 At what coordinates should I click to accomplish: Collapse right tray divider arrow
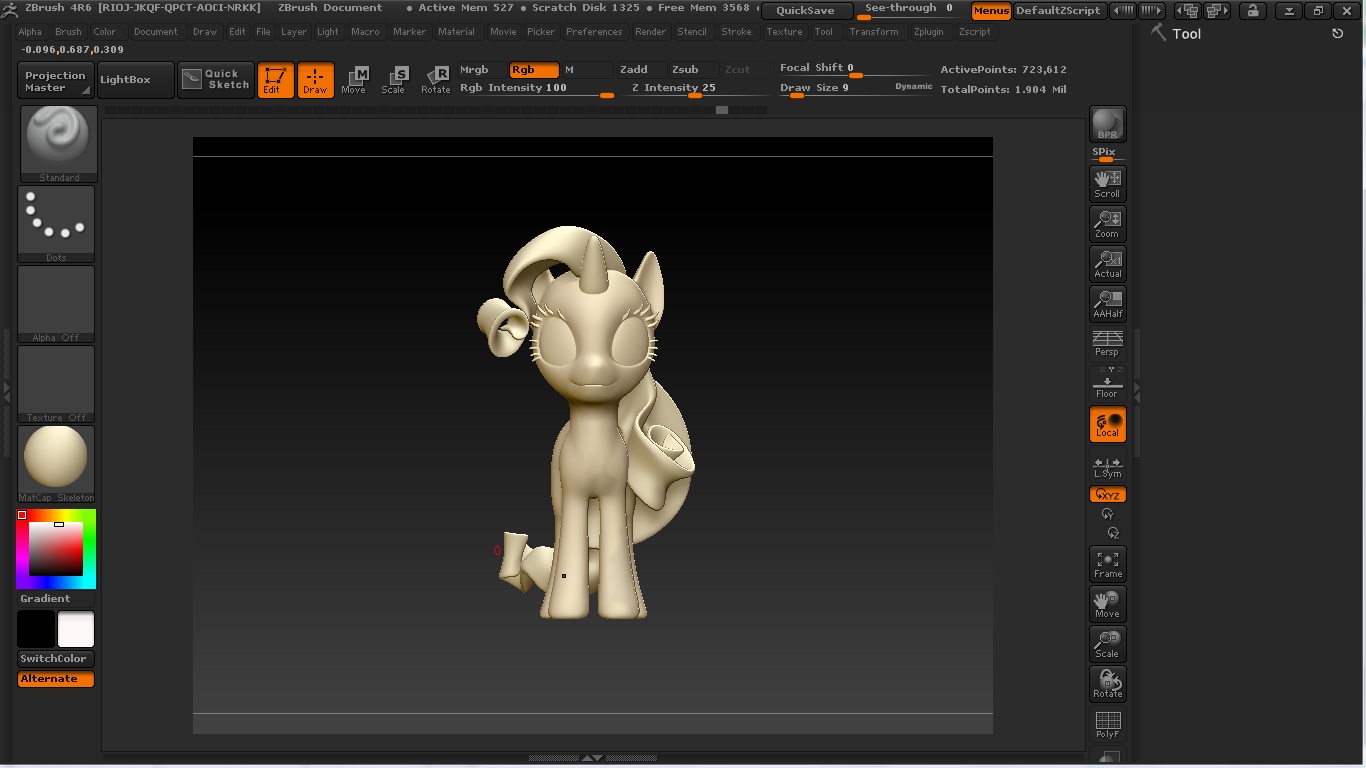coord(1137,396)
